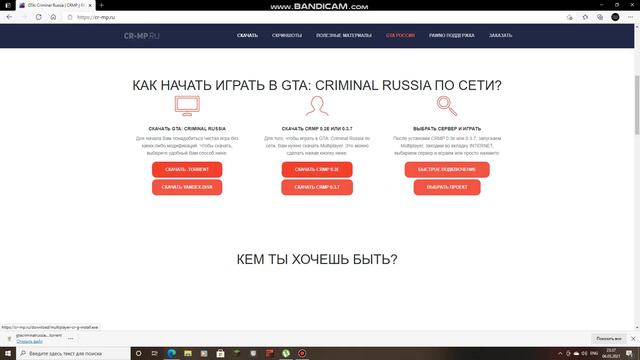Click the monitor icon above download GTA
The image size is (640, 360).
tap(187, 106)
